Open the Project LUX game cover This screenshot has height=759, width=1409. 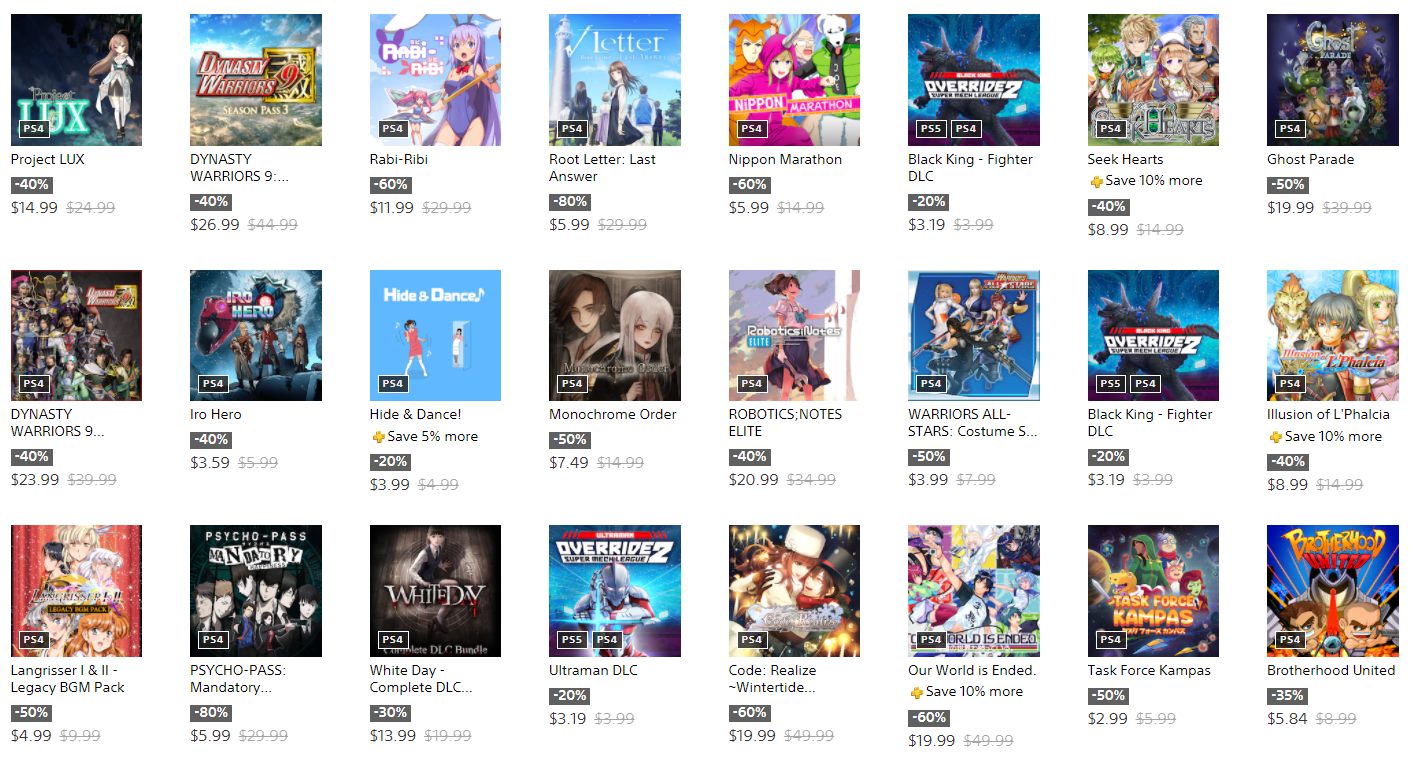[76, 80]
